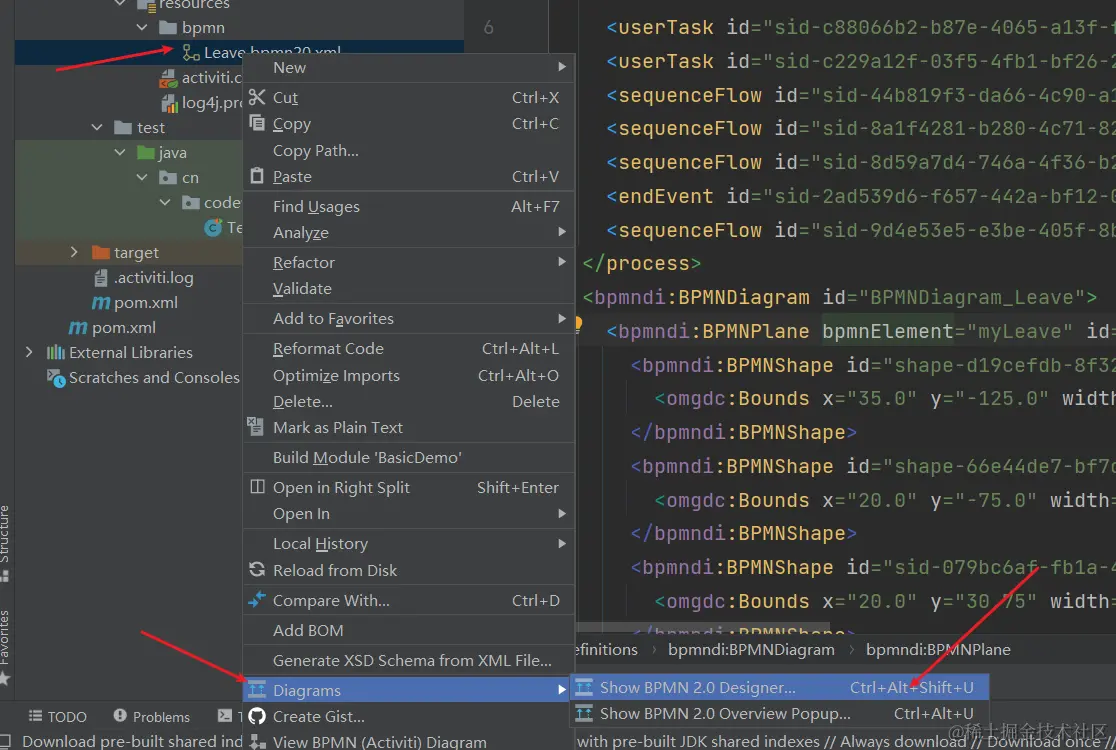Click the endEvent element line
Screen dimensions: 1116x750
coord(860,196)
